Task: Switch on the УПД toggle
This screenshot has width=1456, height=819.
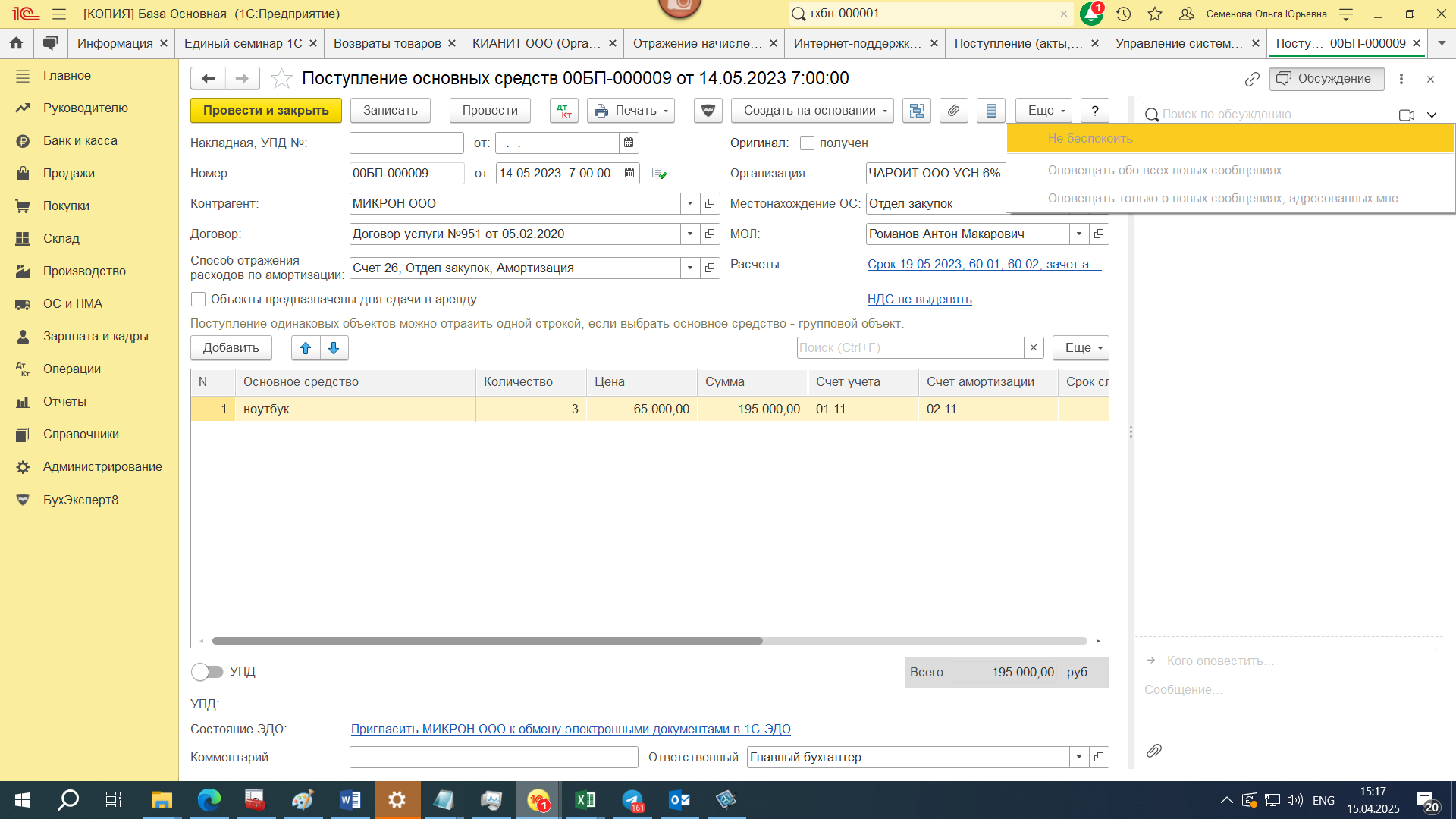Action: pyautogui.click(x=207, y=672)
